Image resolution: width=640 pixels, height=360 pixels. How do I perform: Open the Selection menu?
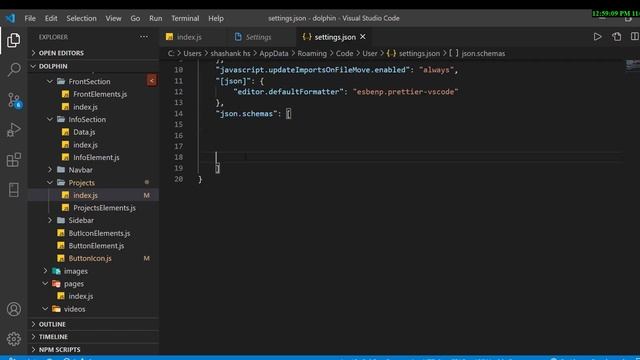(x=81, y=18)
